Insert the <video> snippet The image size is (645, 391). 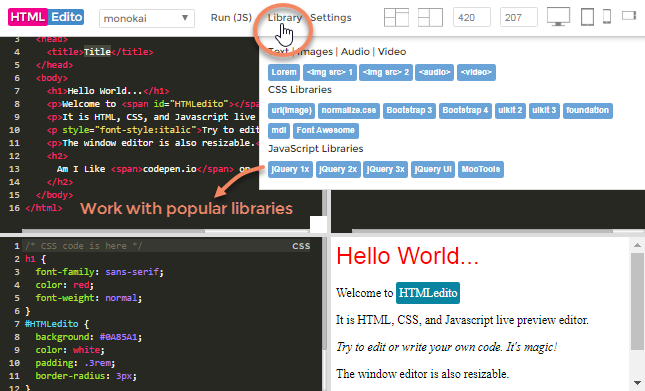476,72
